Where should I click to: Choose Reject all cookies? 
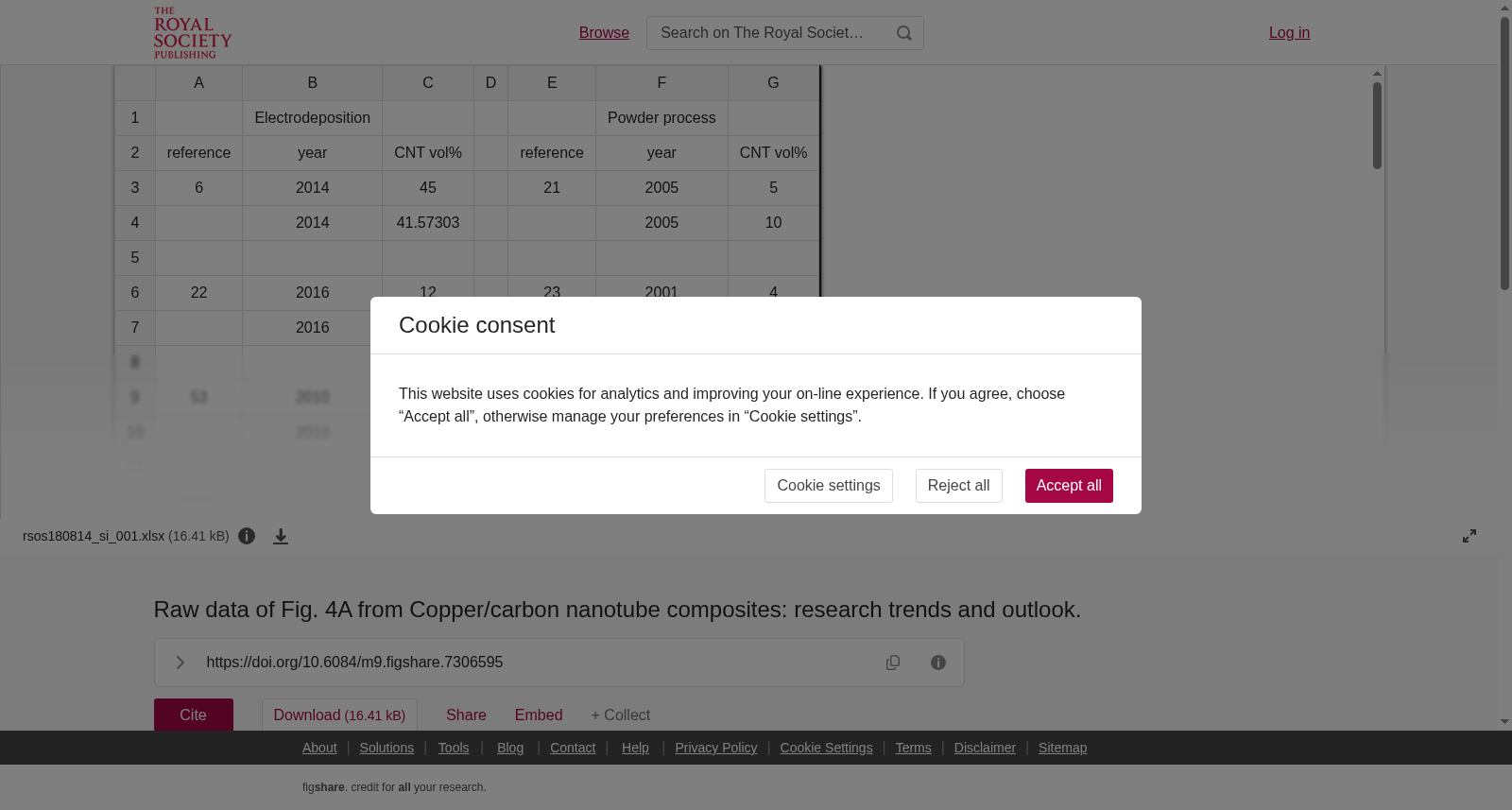(x=959, y=486)
